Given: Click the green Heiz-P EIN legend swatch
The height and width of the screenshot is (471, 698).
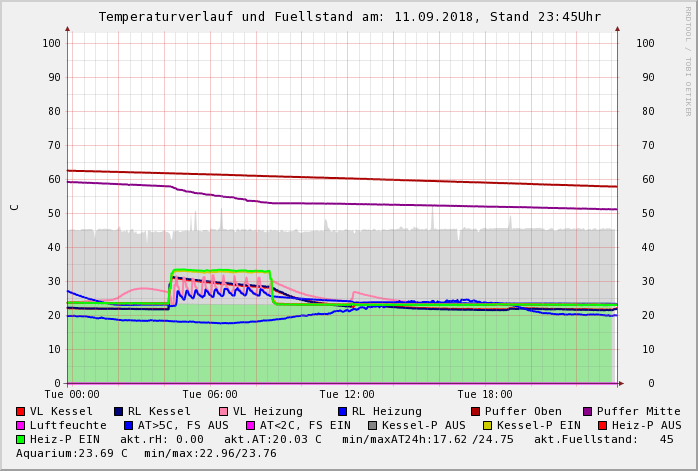Looking at the screenshot, I should [21, 439].
